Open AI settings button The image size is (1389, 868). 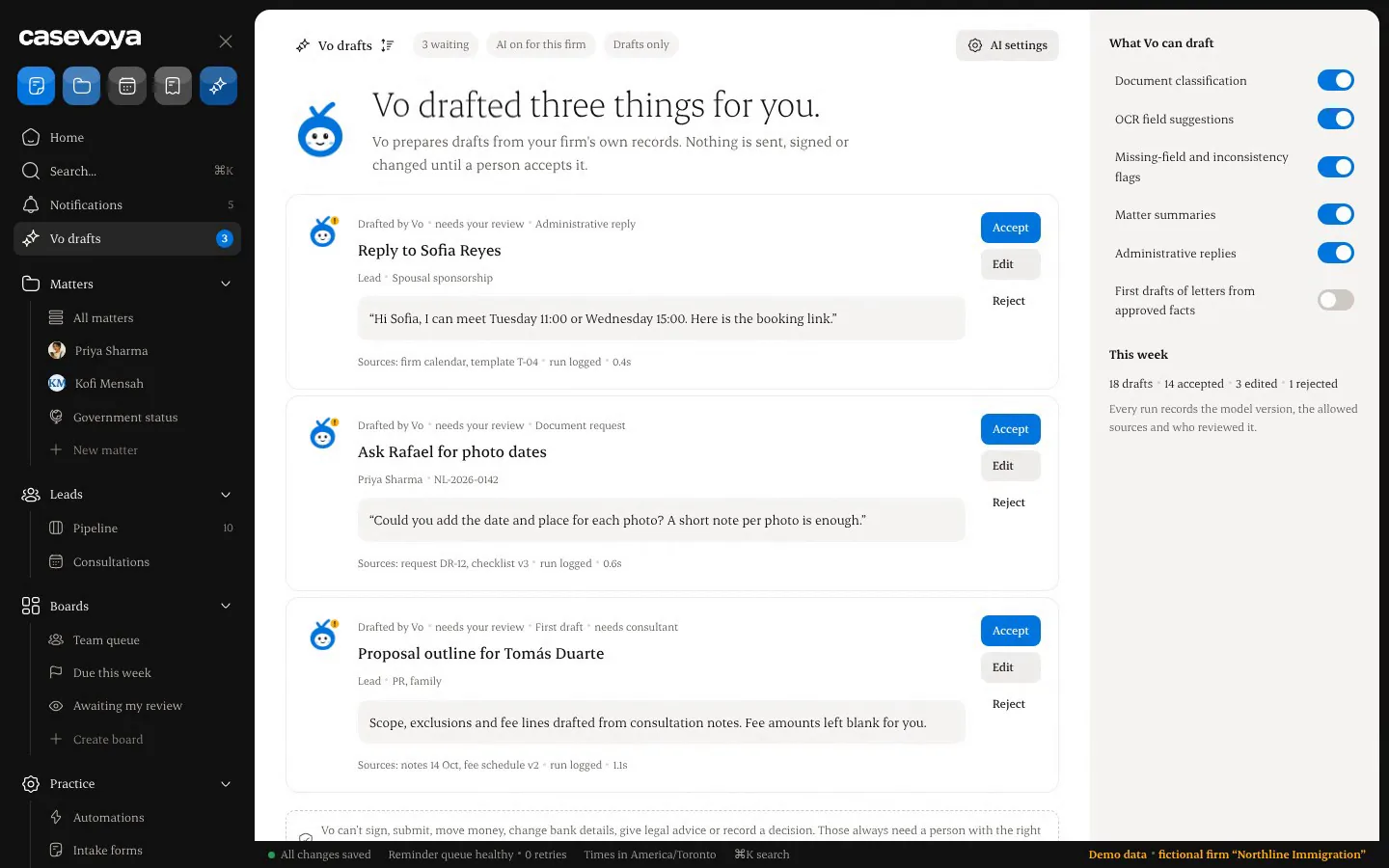click(1007, 45)
